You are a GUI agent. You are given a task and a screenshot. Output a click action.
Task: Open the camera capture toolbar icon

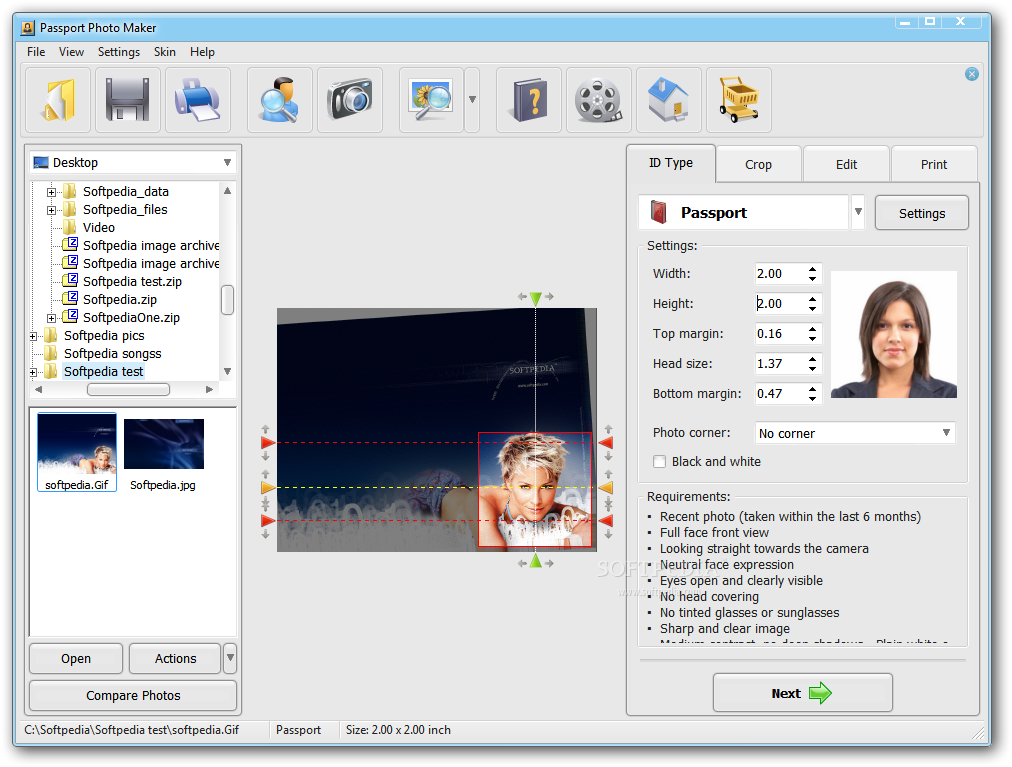tap(350, 100)
